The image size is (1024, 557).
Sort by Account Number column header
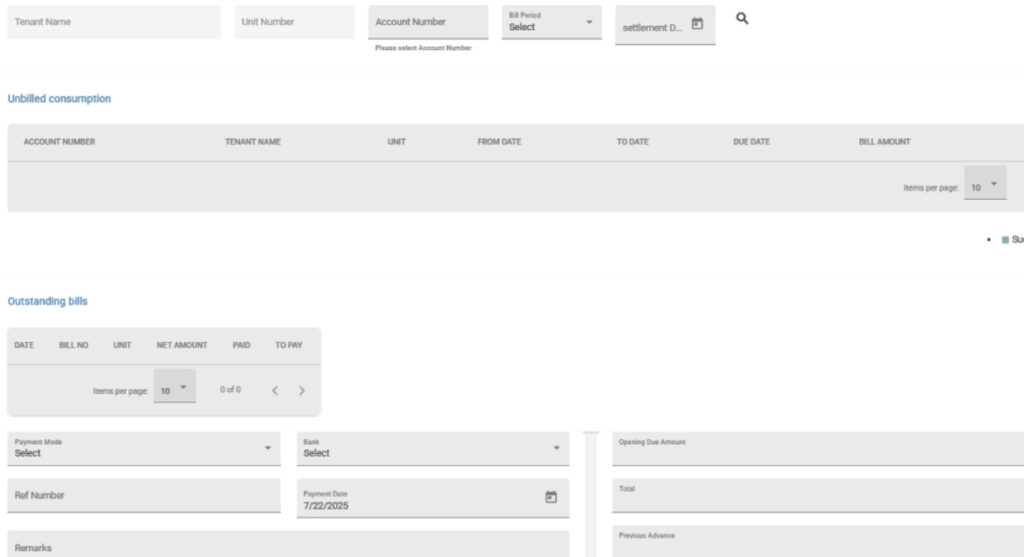59,142
